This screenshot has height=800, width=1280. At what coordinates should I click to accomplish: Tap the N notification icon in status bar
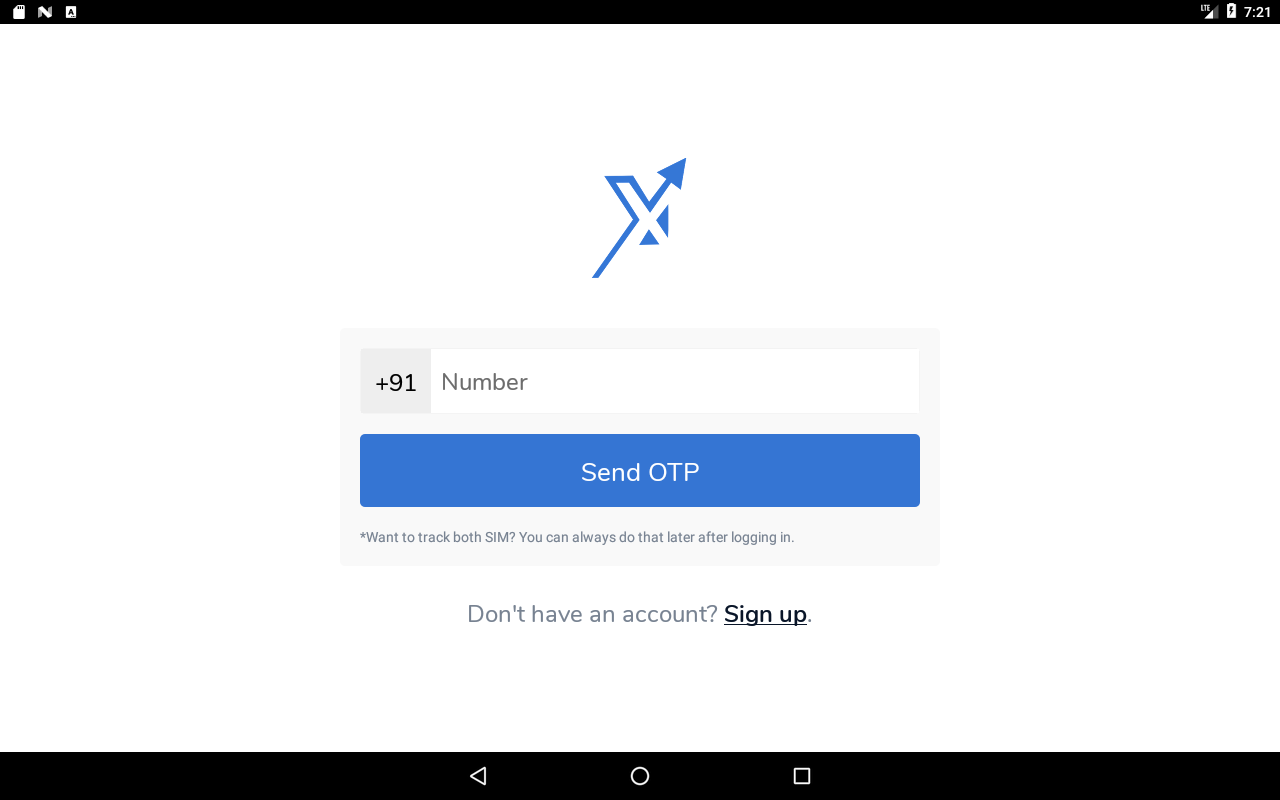point(45,12)
